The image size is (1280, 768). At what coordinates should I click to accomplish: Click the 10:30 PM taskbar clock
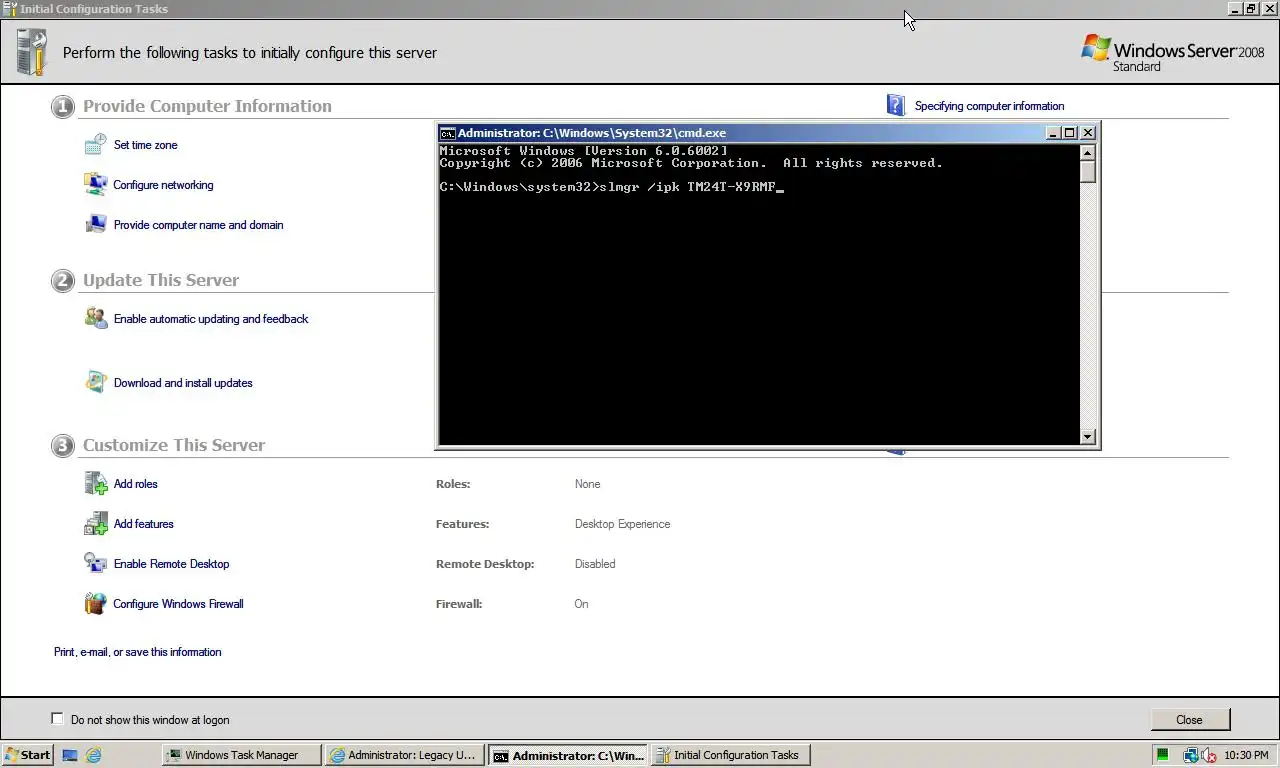(x=1246, y=755)
